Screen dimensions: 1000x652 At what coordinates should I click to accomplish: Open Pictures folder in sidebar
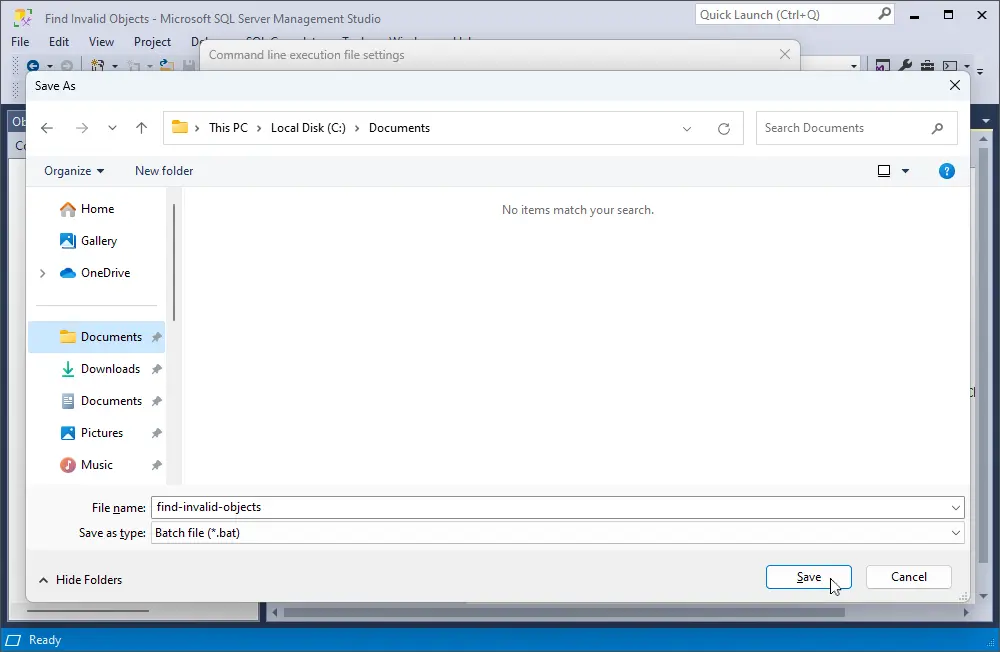point(101,433)
